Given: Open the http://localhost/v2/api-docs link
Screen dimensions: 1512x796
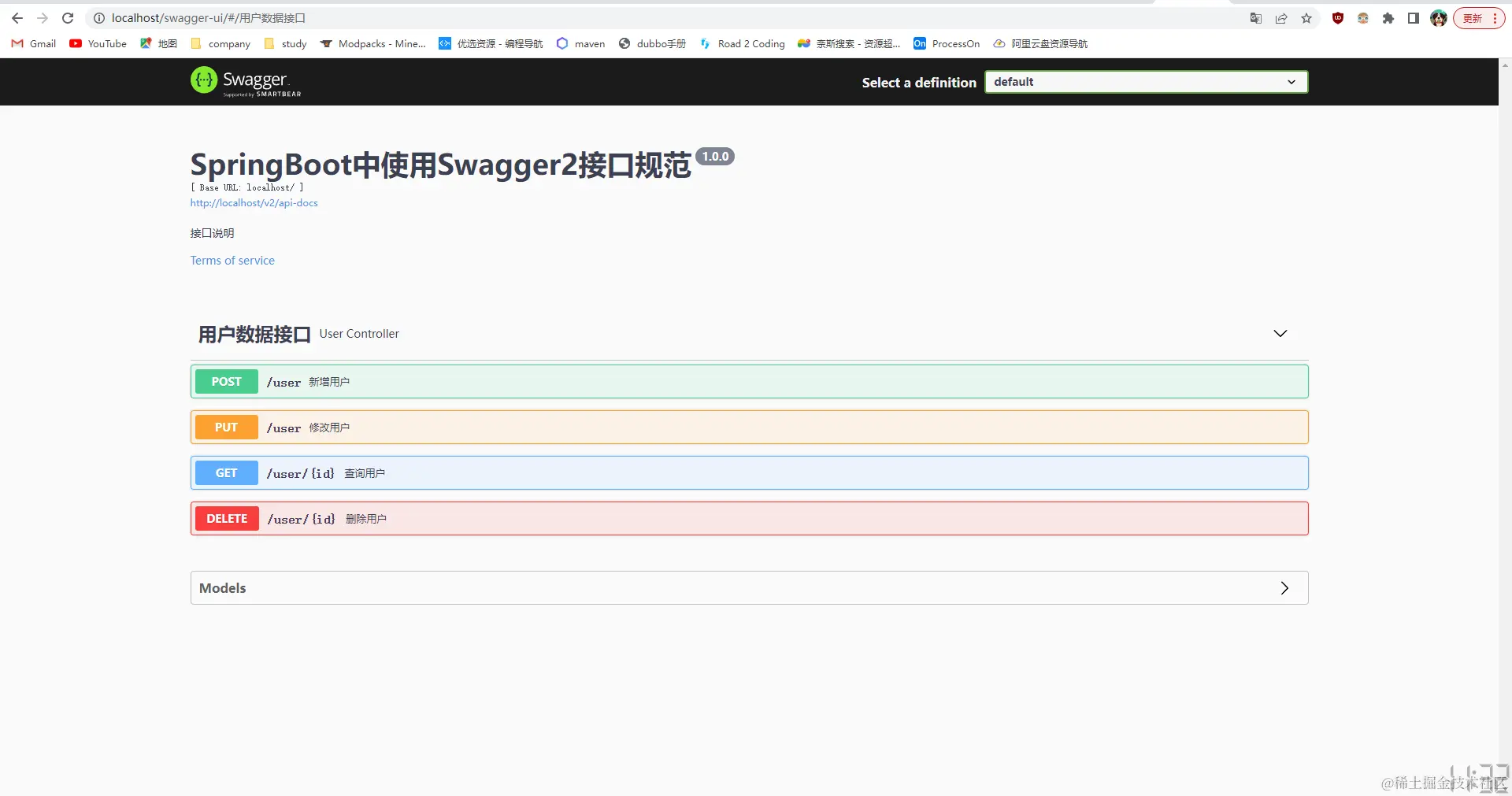Looking at the screenshot, I should (x=254, y=203).
